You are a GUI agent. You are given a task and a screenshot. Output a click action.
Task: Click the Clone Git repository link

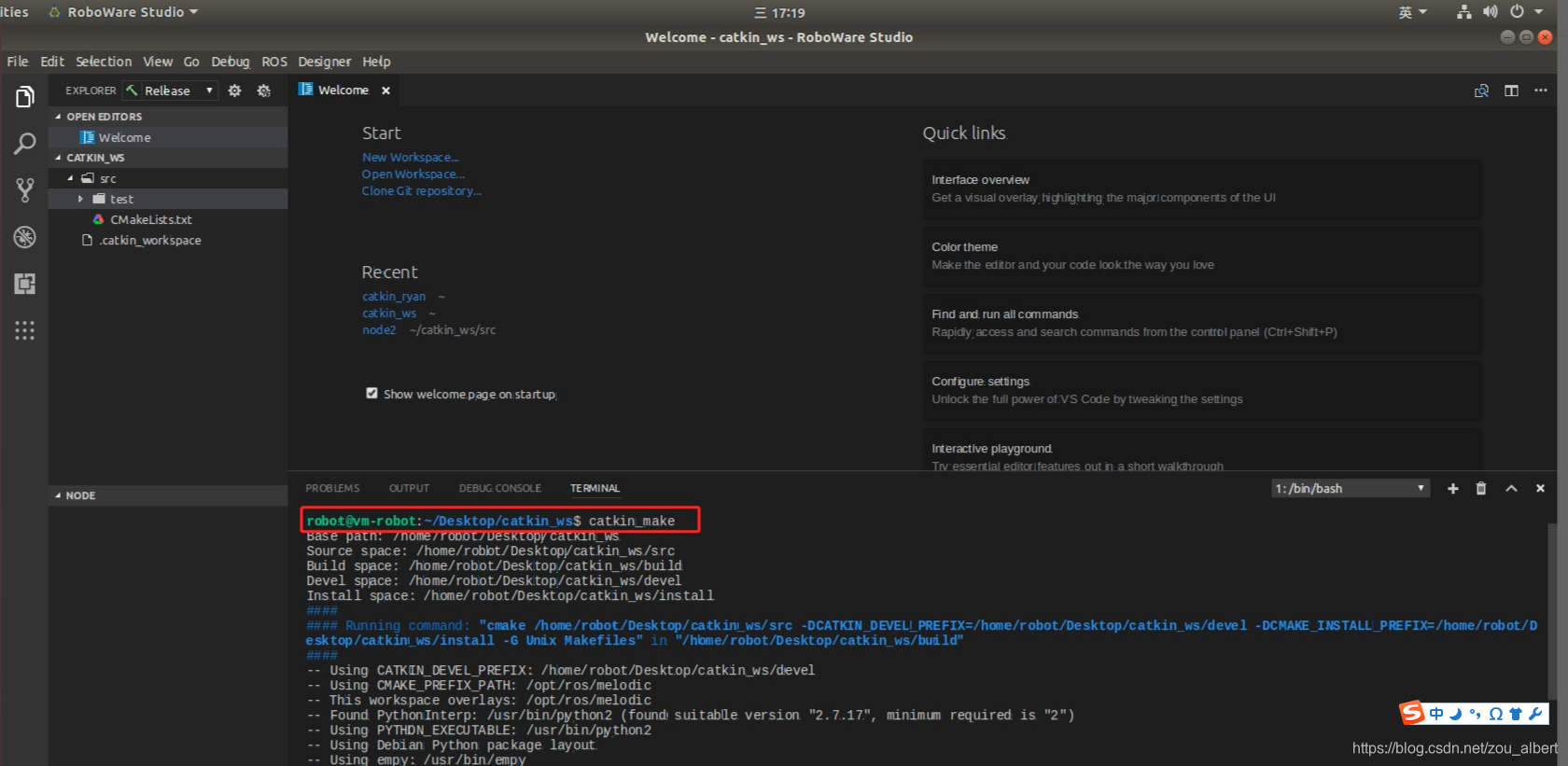point(421,191)
